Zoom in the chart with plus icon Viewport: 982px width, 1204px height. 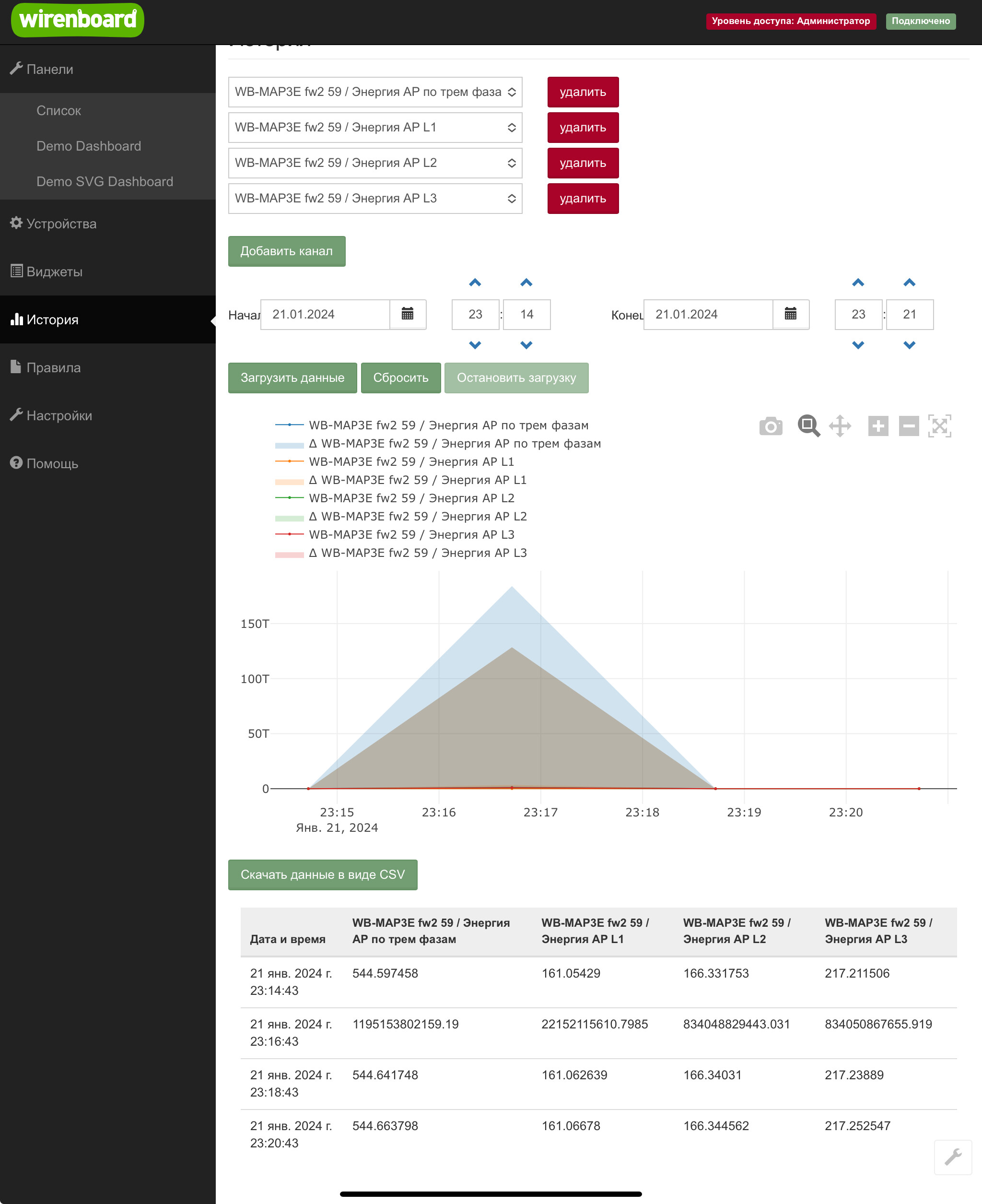(878, 426)
